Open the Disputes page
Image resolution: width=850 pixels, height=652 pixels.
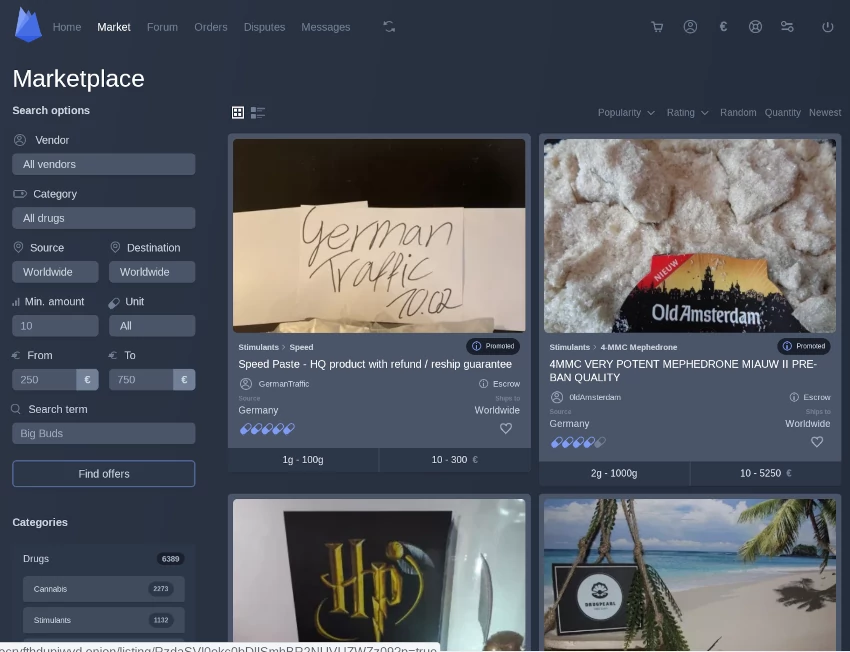click(265, 27)
